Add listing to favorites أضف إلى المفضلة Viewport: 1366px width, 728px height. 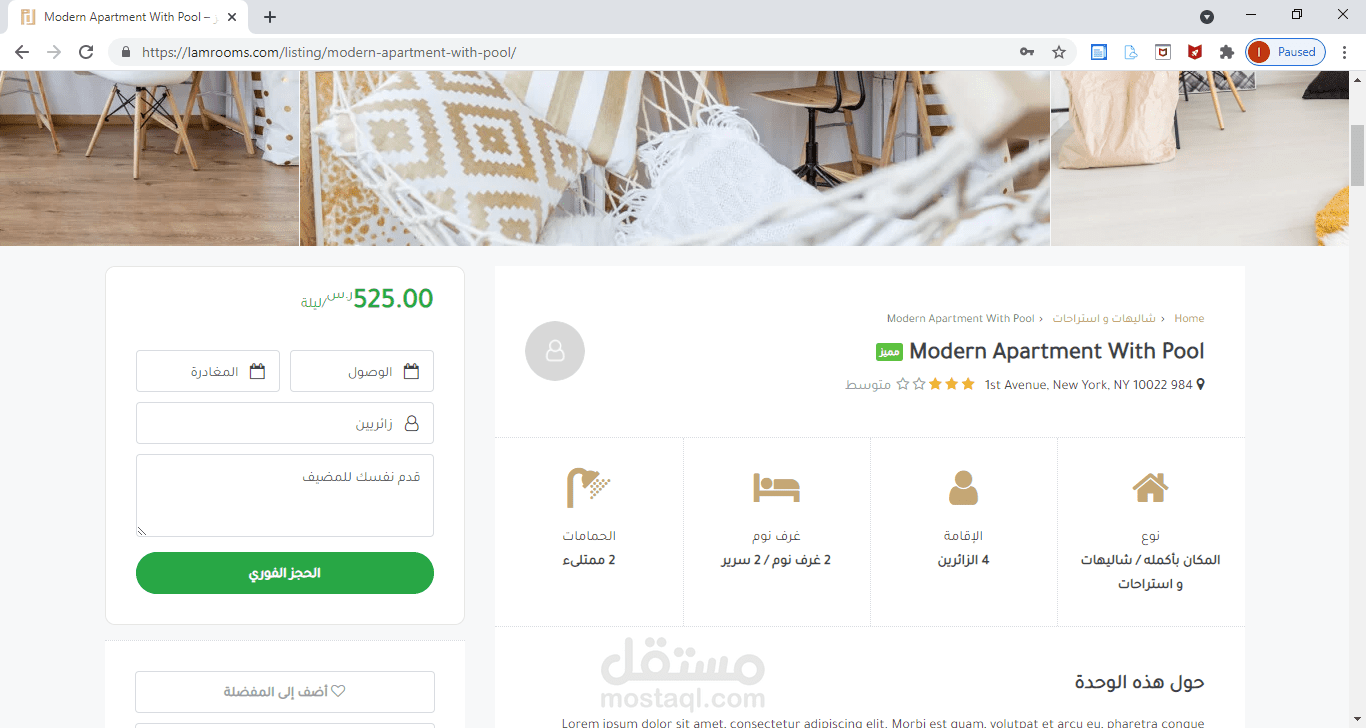point(285,692)
